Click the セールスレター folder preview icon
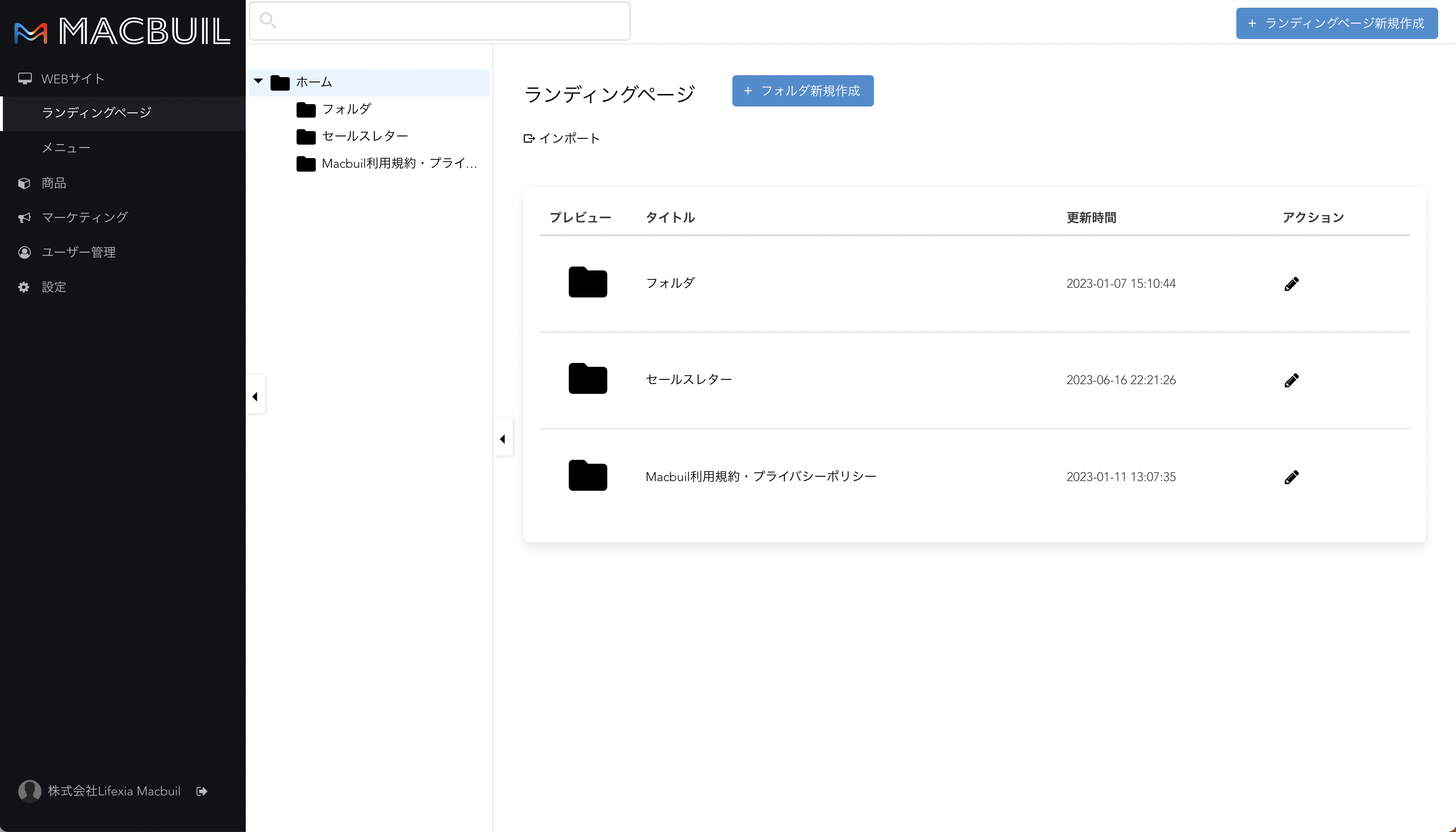Image resolution: width=1456 pixels, height=832 pixels. (x=587, y=379)
